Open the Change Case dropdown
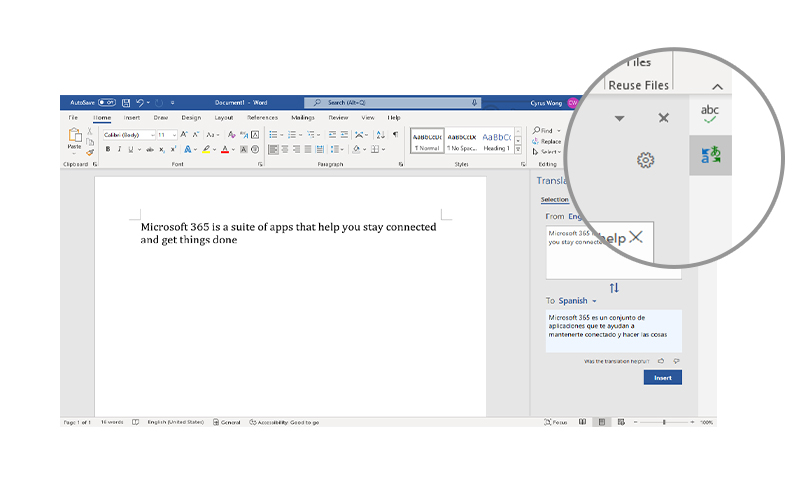Image resolution: width=800 pixels, height=500 pixels. click(x=212, y=135)
